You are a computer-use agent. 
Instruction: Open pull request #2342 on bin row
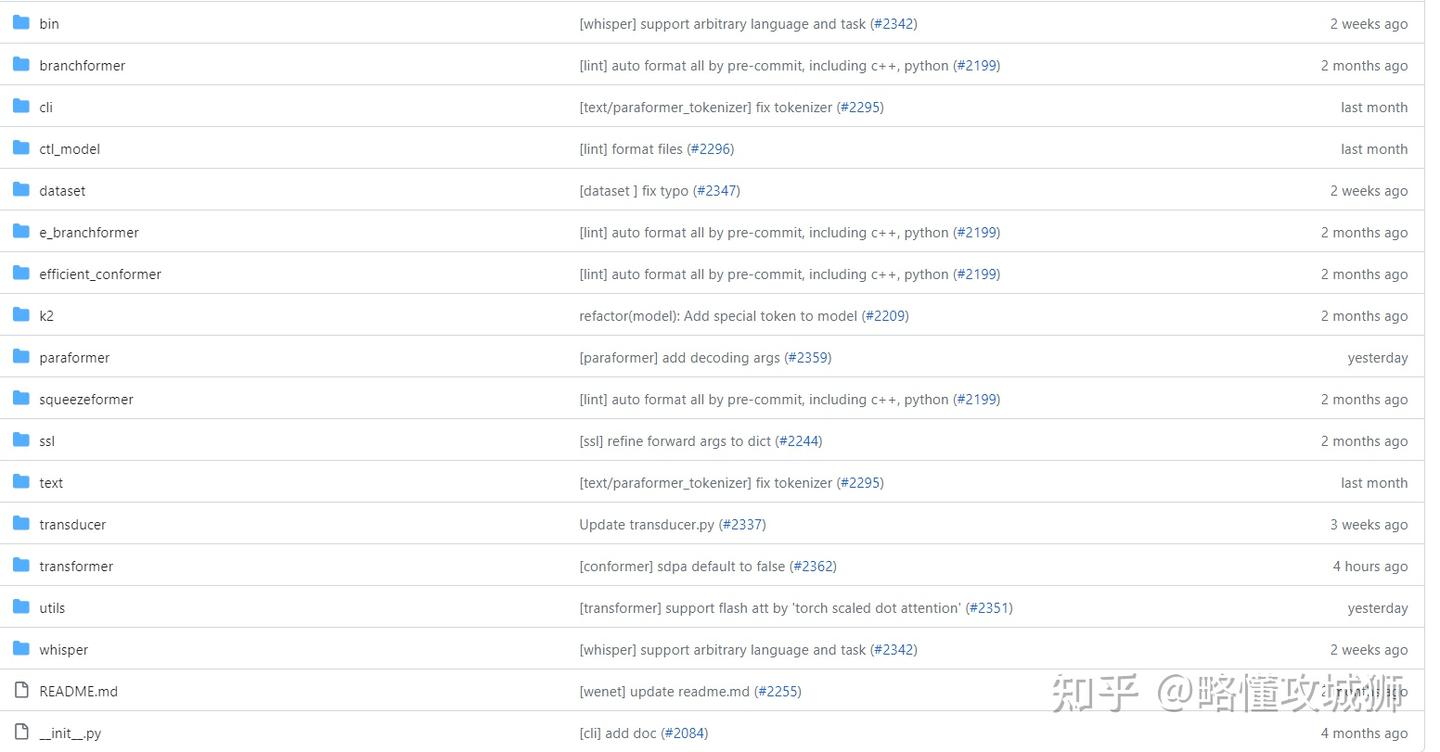[893, 24]
